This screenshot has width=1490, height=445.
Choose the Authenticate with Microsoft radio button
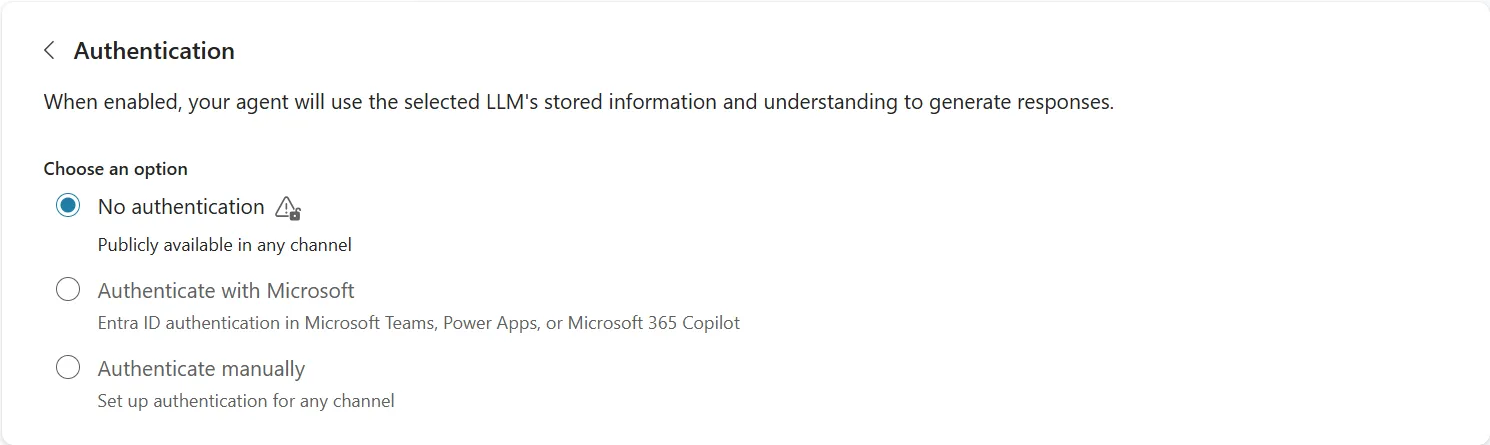68,290
